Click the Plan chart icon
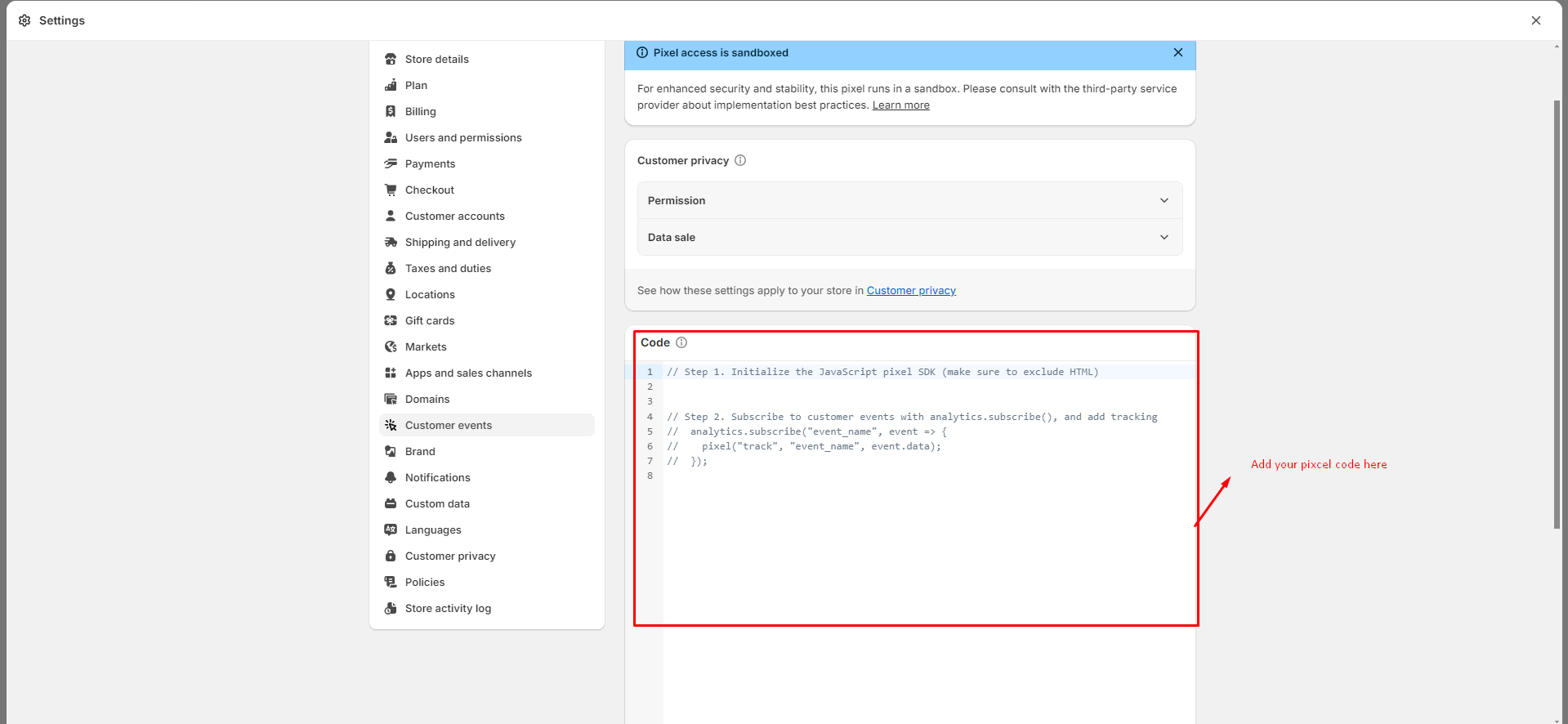Viewport: 1568px width, 724px height. click(391, 85)
